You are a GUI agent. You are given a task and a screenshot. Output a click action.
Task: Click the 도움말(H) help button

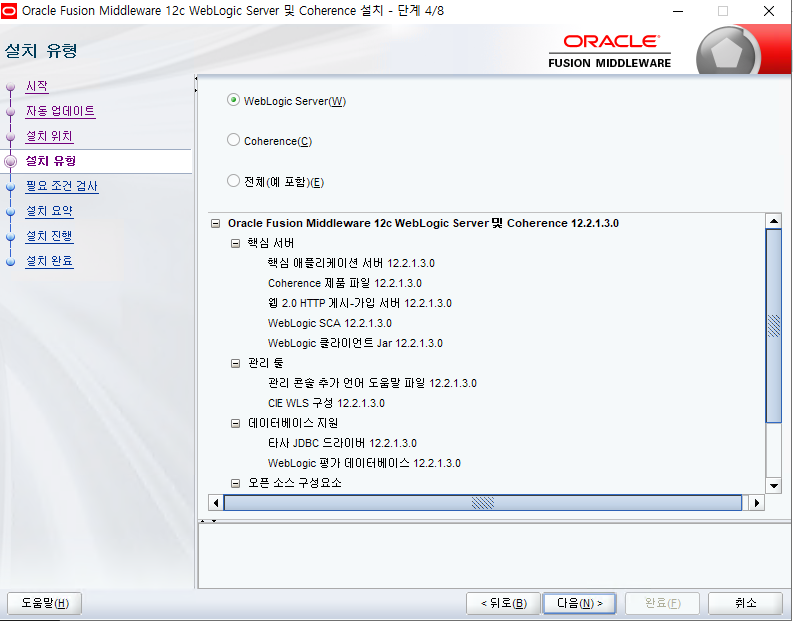(x=45, y=603)
